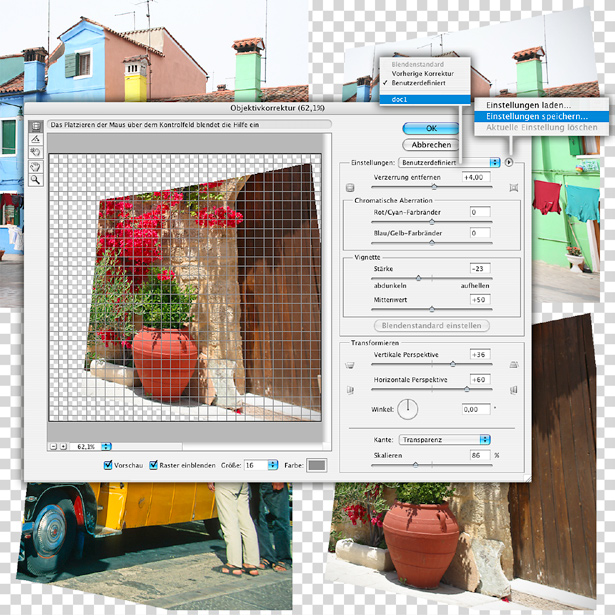Toggle the Vorschau preview checkbox
This screenshot has height=615, width=615.
click(x=109, y=465)
